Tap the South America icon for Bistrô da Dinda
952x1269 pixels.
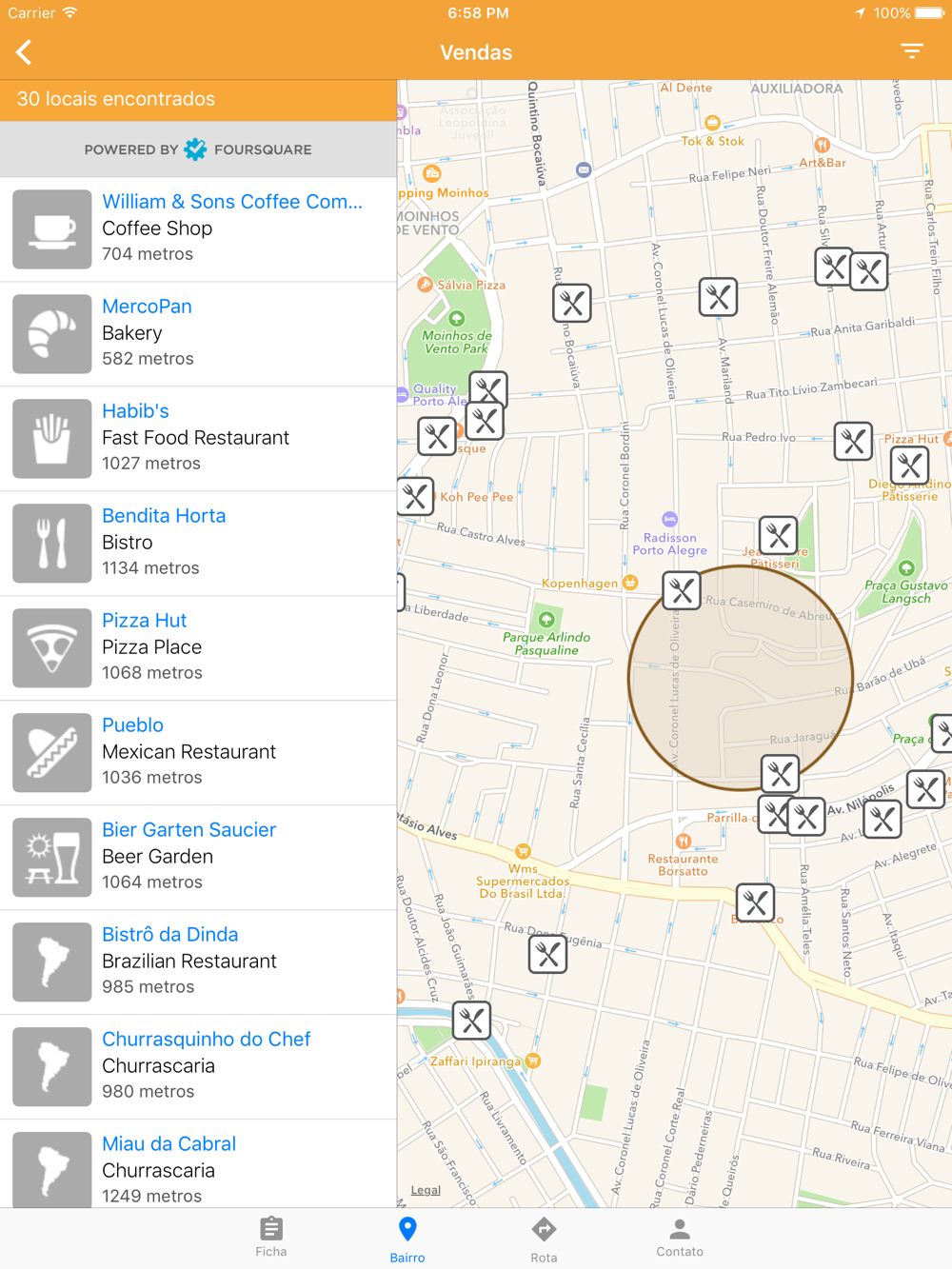click(x=52, y=962)
